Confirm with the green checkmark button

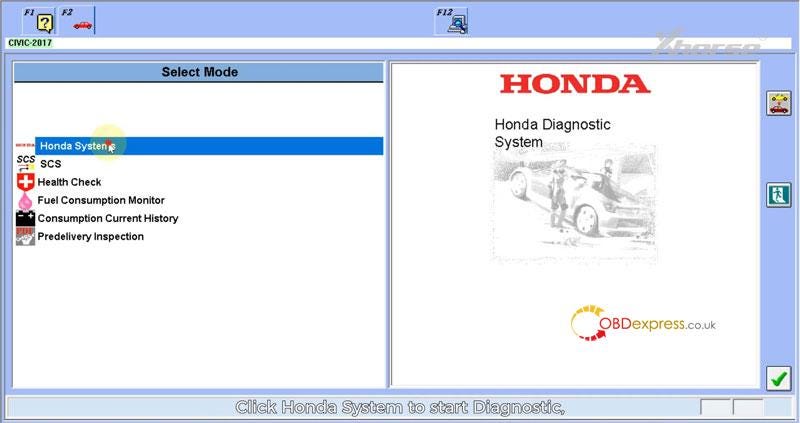click(x=779, y=379)
